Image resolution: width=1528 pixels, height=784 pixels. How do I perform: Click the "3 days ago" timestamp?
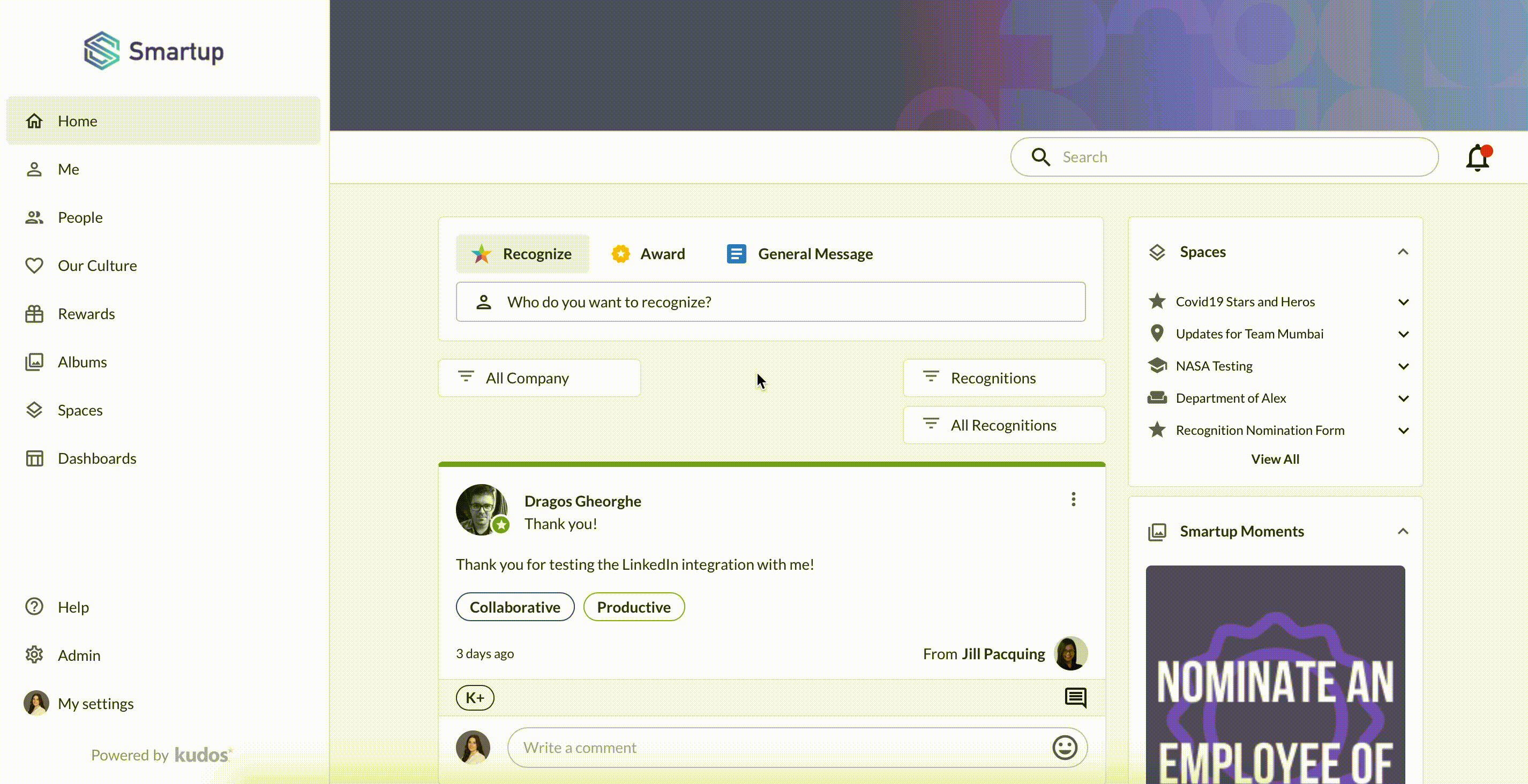485,653
